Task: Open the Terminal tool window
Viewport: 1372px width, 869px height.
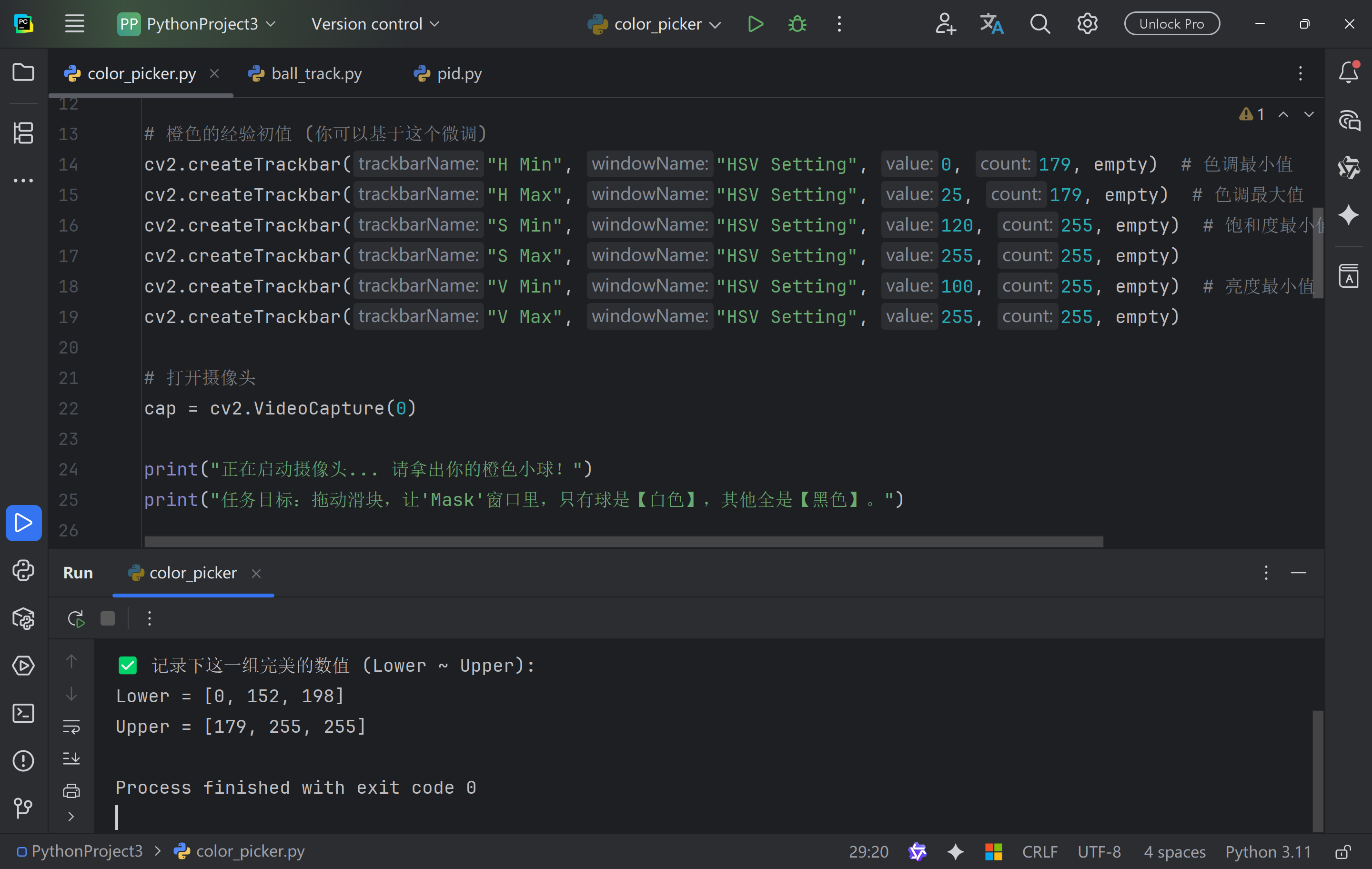Action: coord(23,713)
